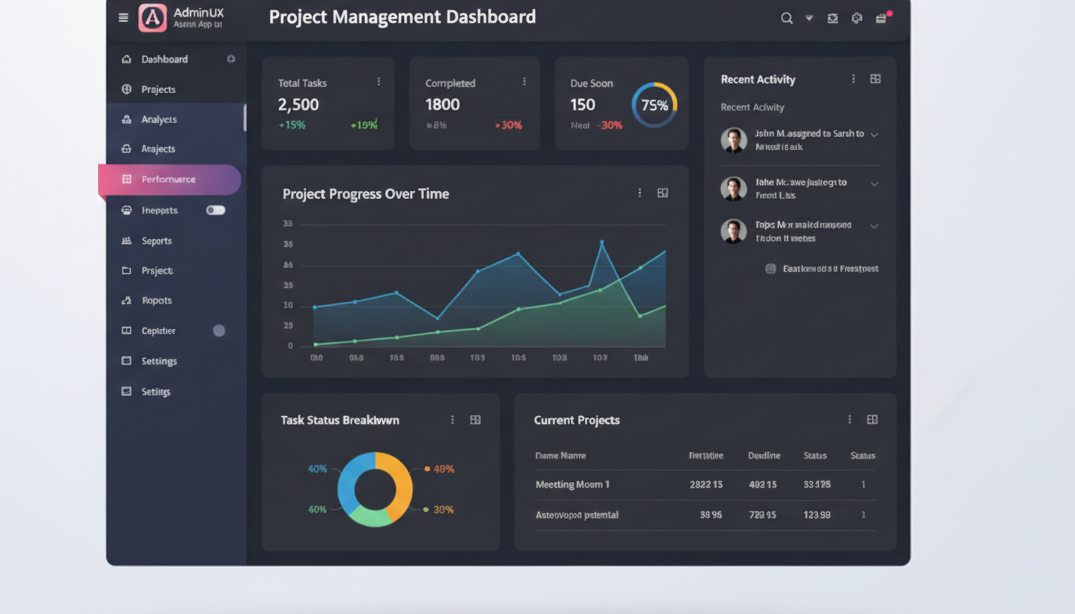1075x614 pixels.
Task: Click the 75% Due Soon progress ring
Action: coord(654,105)
